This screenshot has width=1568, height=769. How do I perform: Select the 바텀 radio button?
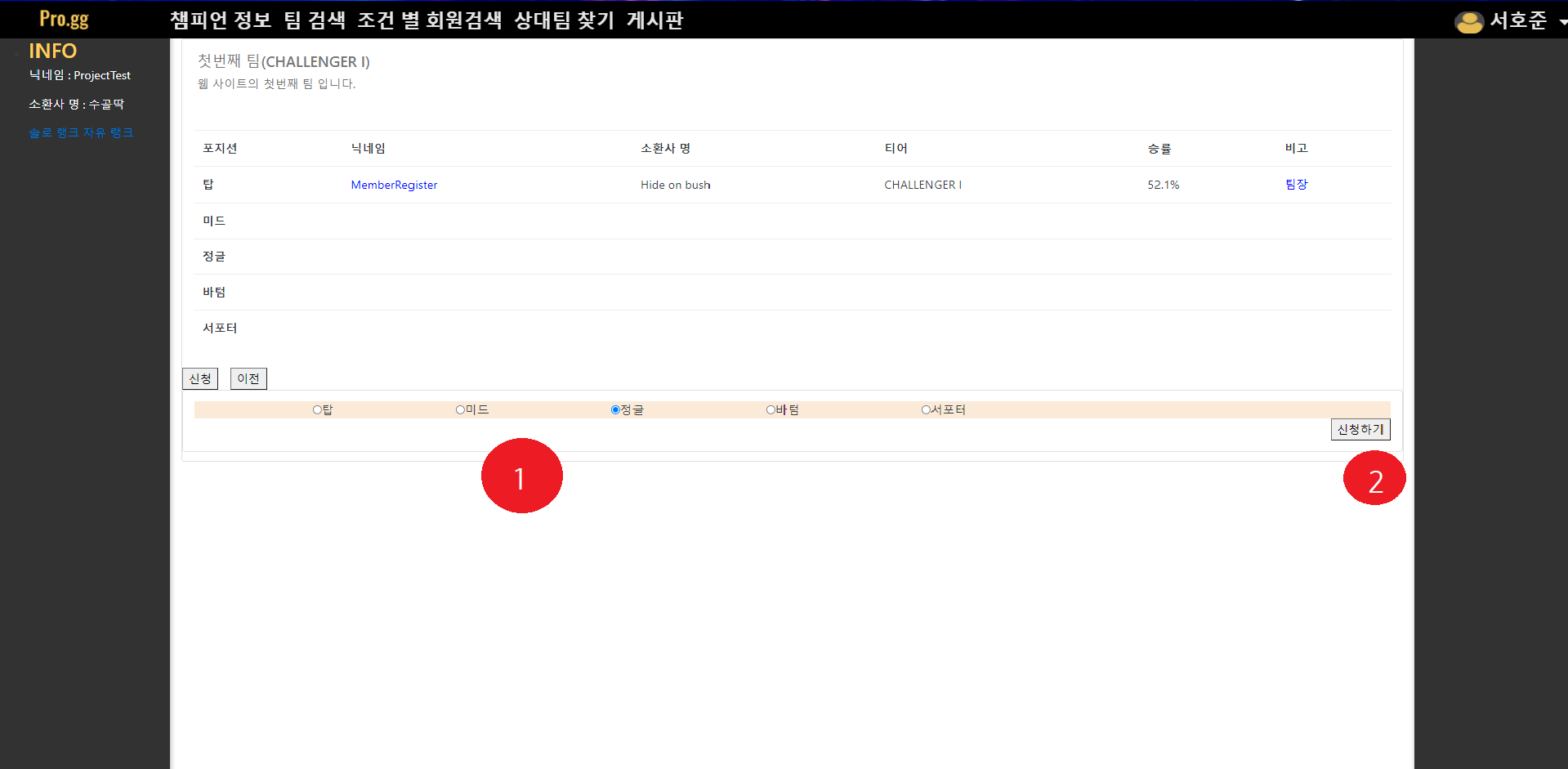coord(771,410)
